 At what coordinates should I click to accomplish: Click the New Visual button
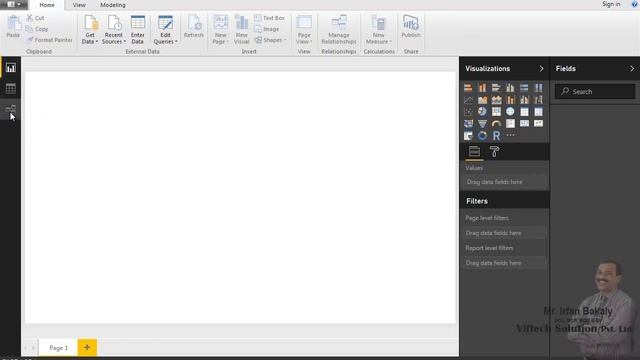[242, 30]
